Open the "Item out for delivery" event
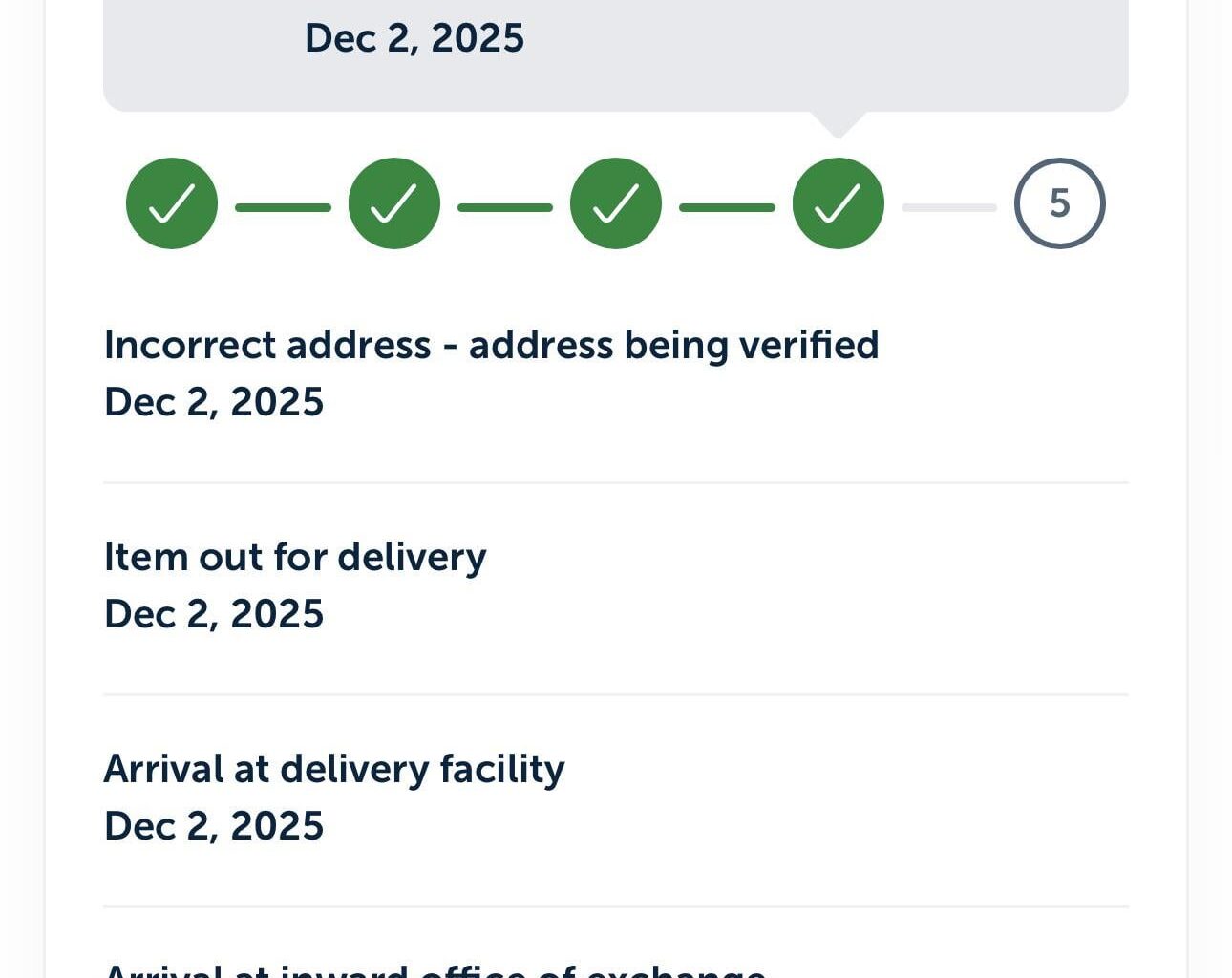This screenshot has width=1232, height=978. (x=295, y=557)
